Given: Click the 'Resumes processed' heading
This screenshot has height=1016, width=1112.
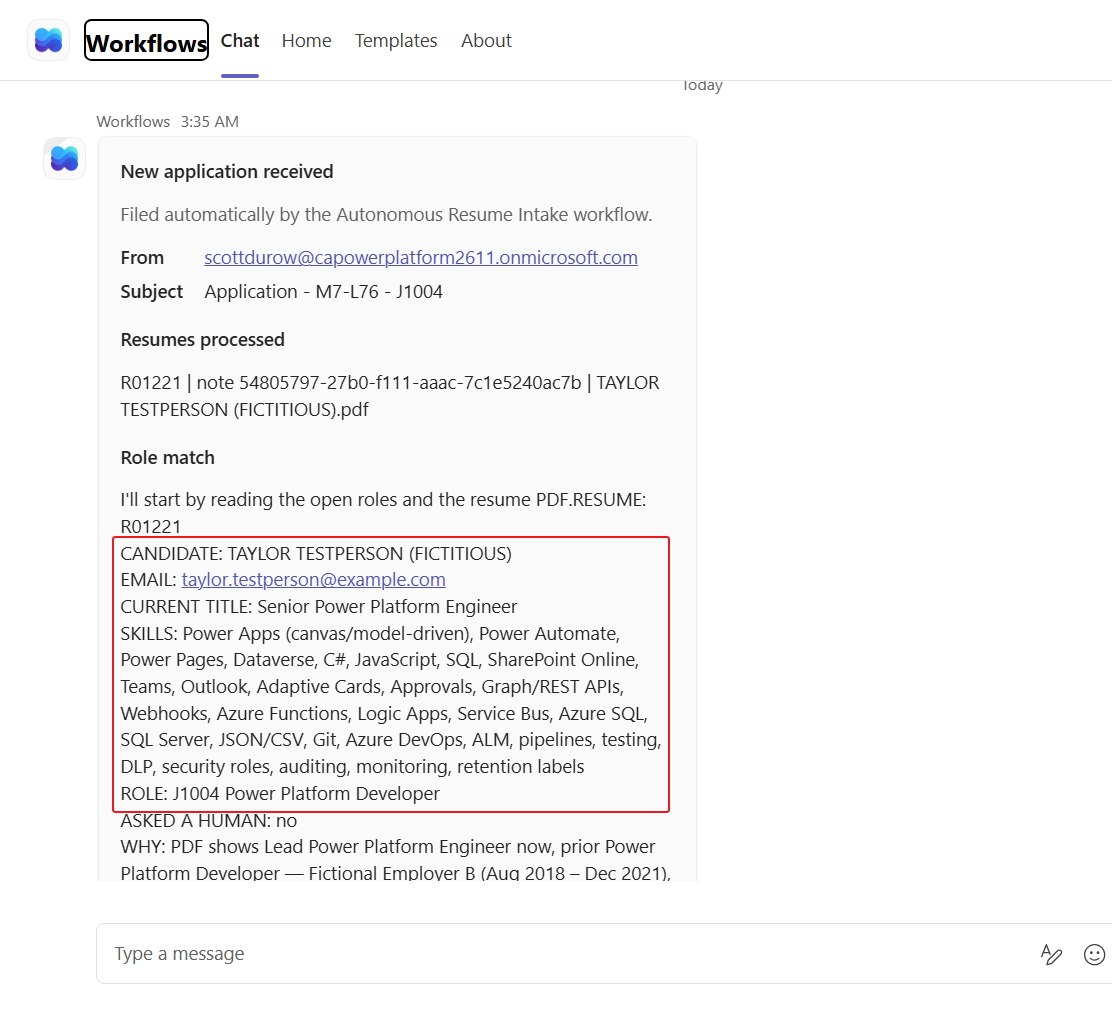Looking at the screenshot, I should point(202,340).
